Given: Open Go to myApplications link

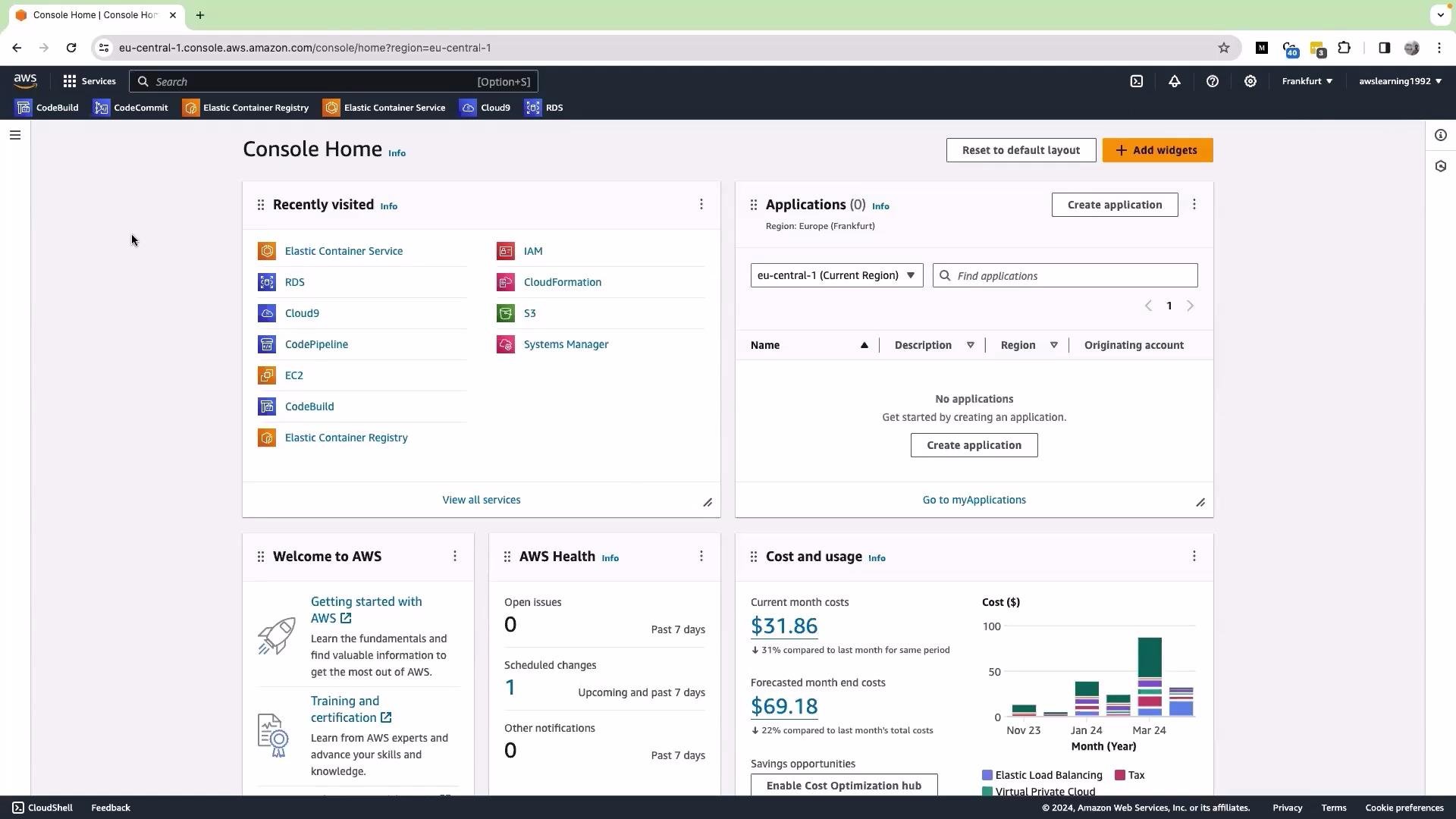Looking at the screenshot, I should (x=974, y=500).
